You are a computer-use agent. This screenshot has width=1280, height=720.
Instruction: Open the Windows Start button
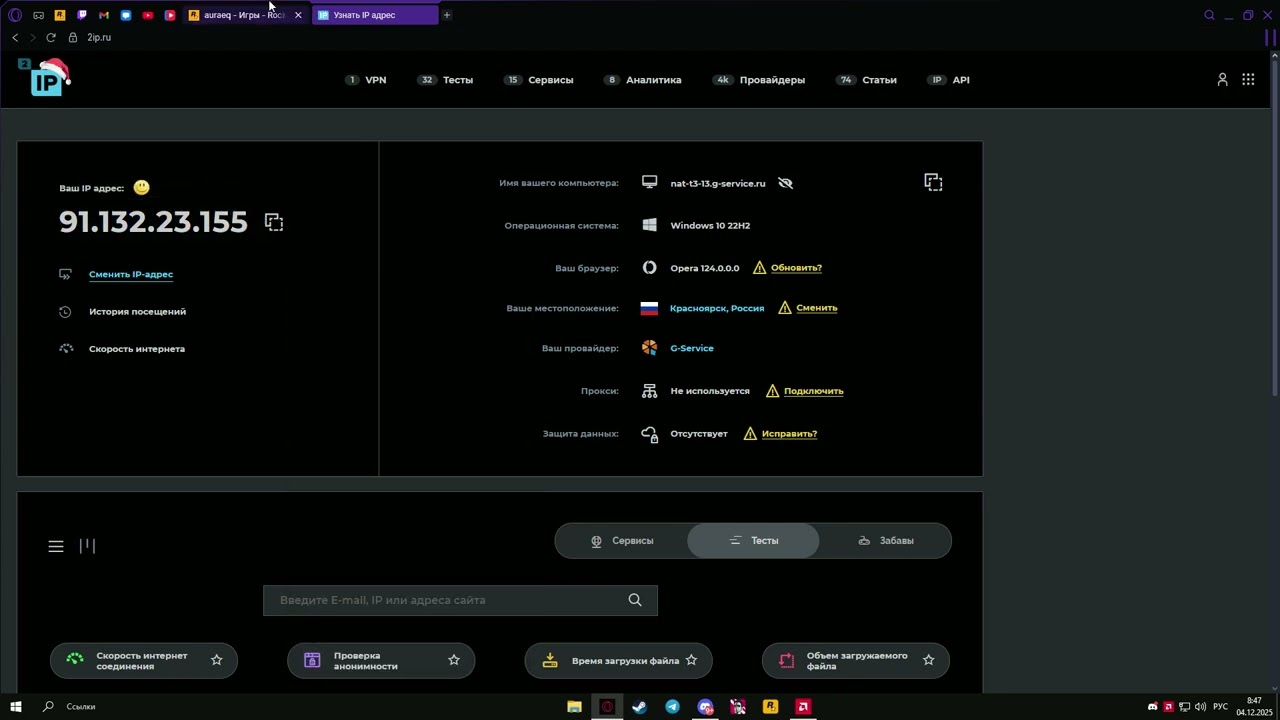click(x=15, y=707)
